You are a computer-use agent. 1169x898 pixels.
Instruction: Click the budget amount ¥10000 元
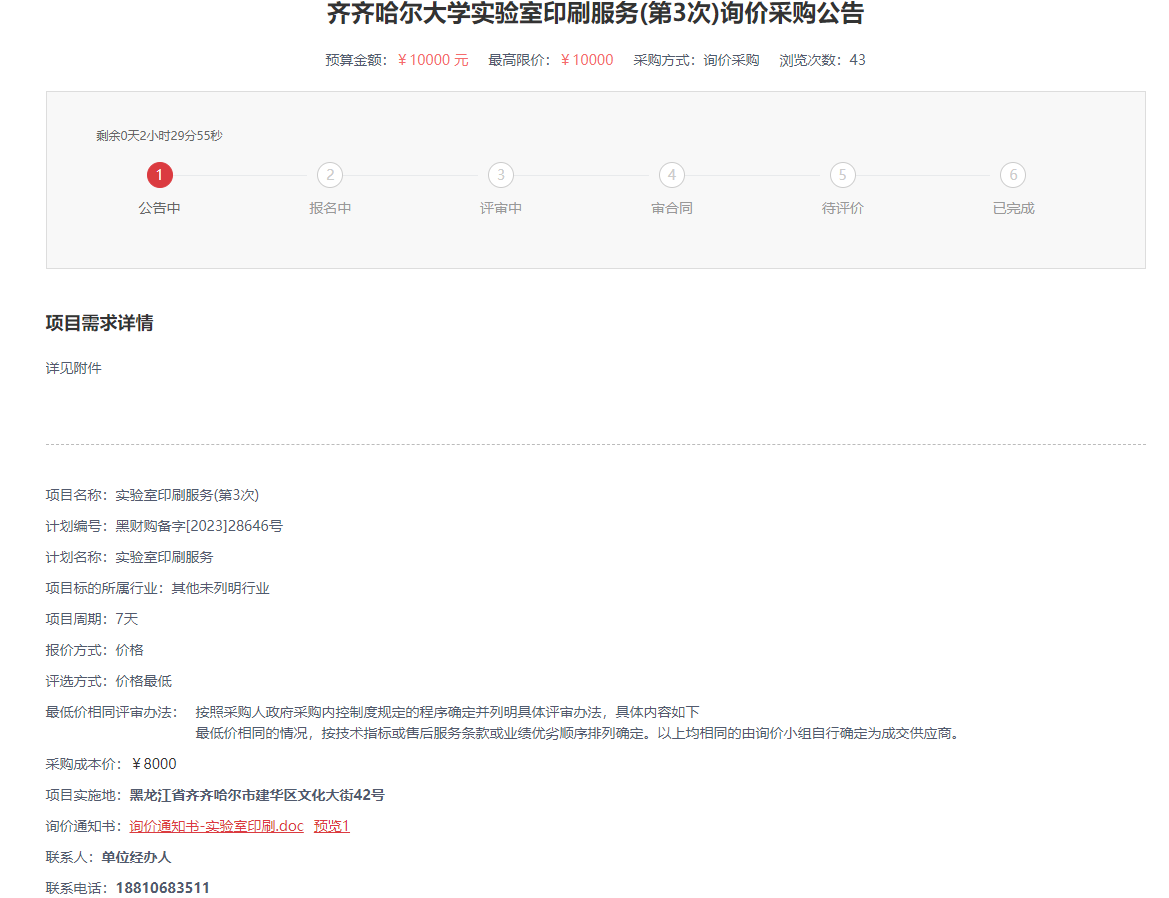432,60
